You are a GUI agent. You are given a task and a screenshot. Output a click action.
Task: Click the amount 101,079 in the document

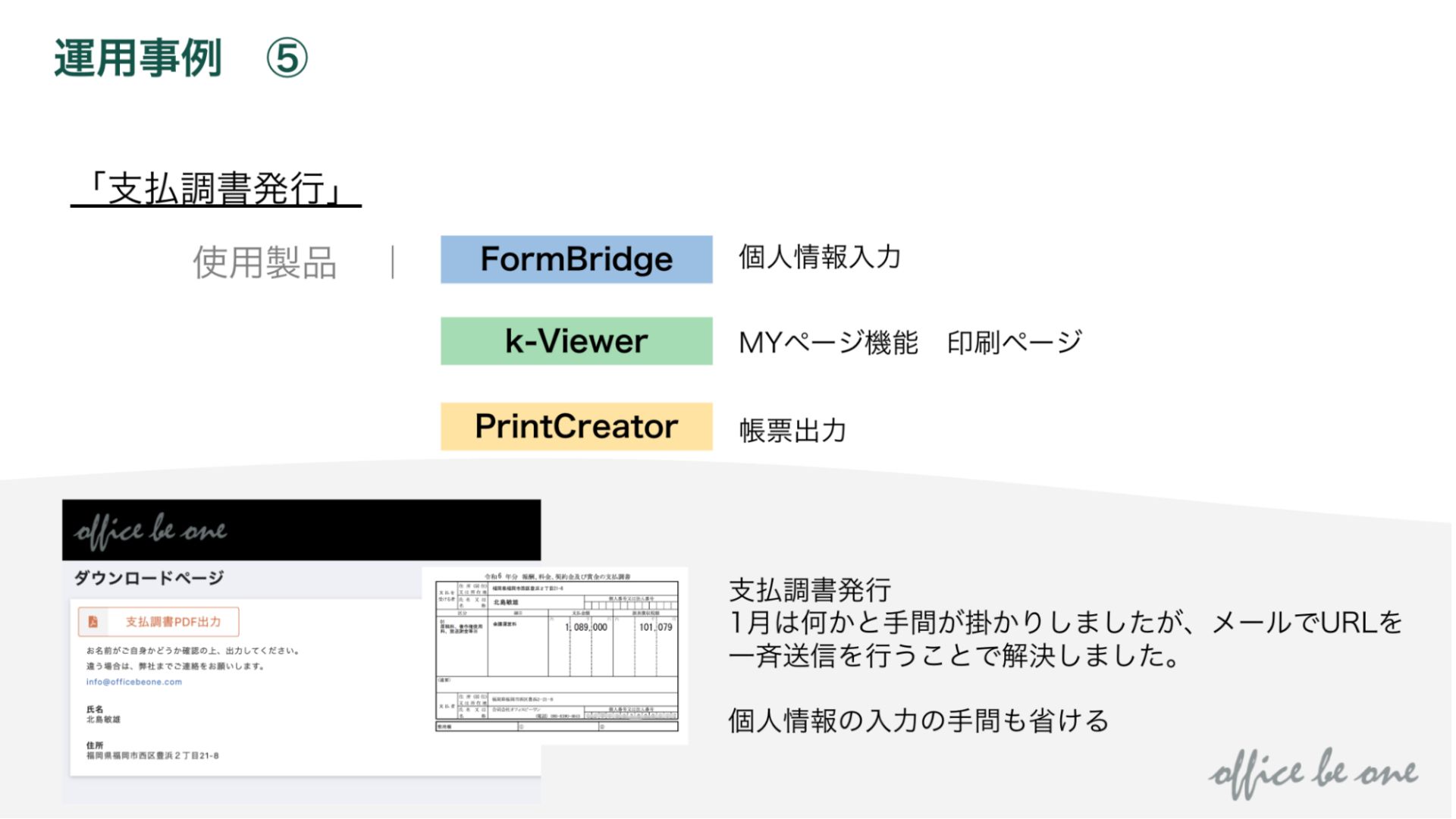click(655, 627)
